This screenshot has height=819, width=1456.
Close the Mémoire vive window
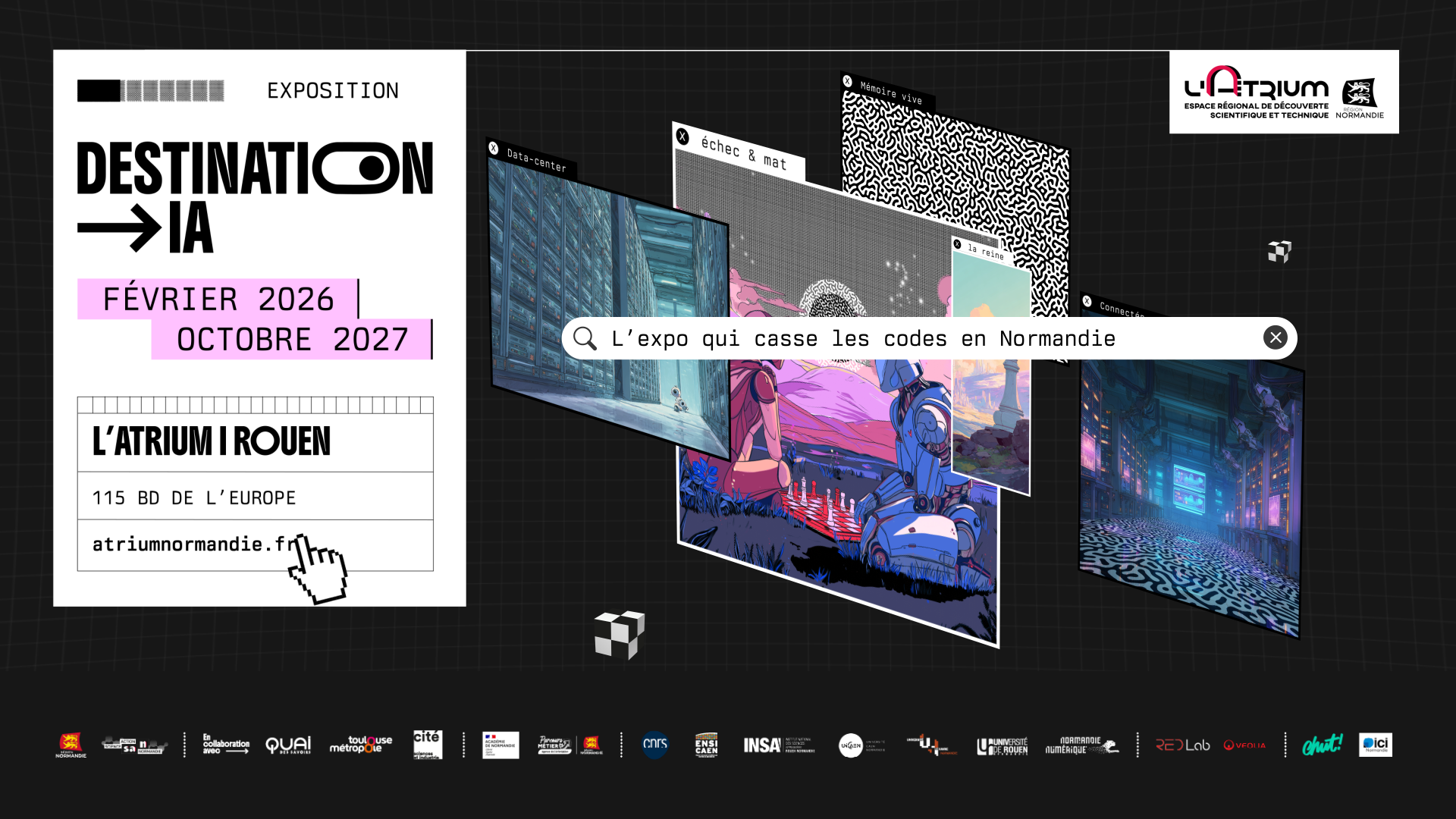click(848, 81)
